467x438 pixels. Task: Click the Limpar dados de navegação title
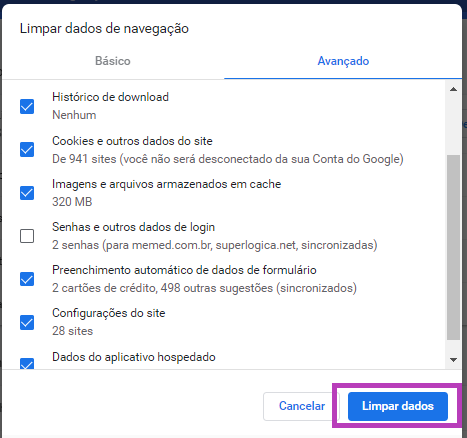(x=104, y=29)
